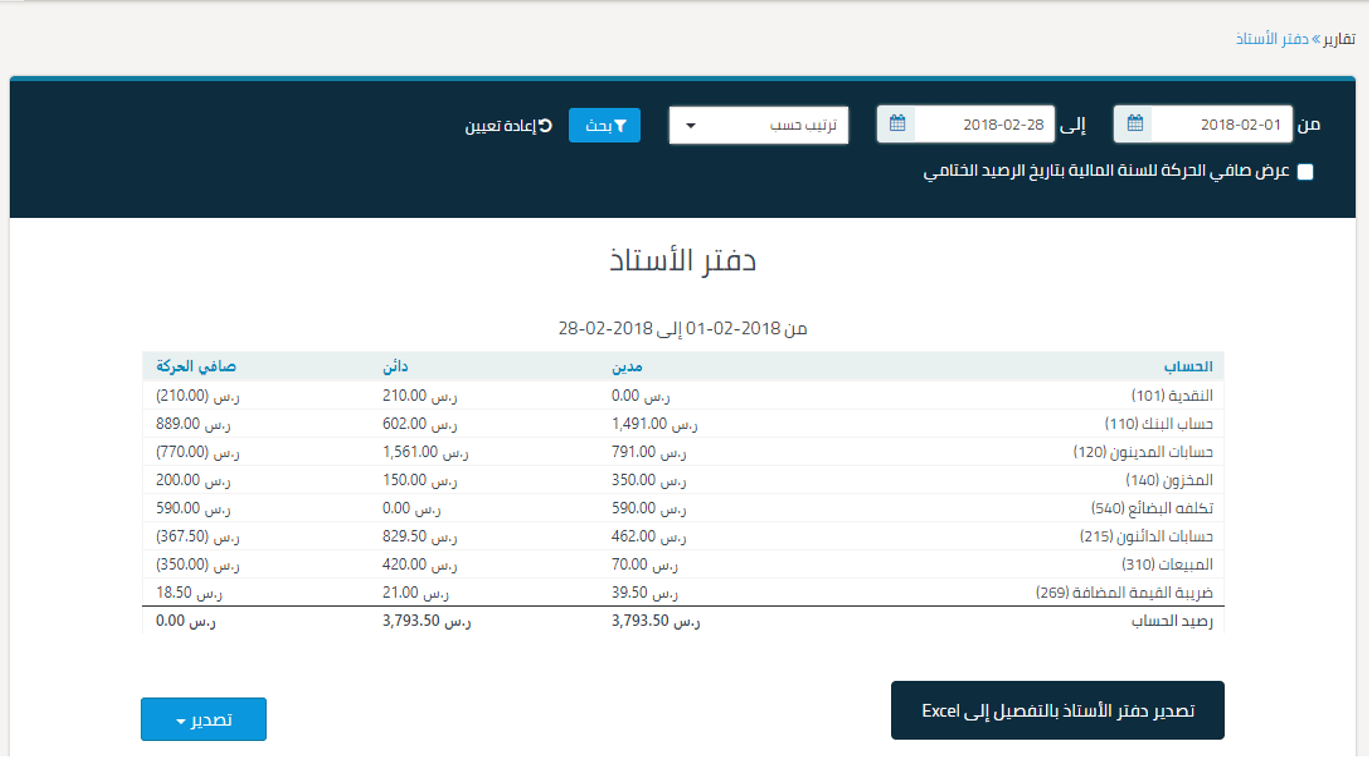Click 'إعادة تعيين' reset link
The height and width of the screenshot is (765, 1369).
point(509,126)
